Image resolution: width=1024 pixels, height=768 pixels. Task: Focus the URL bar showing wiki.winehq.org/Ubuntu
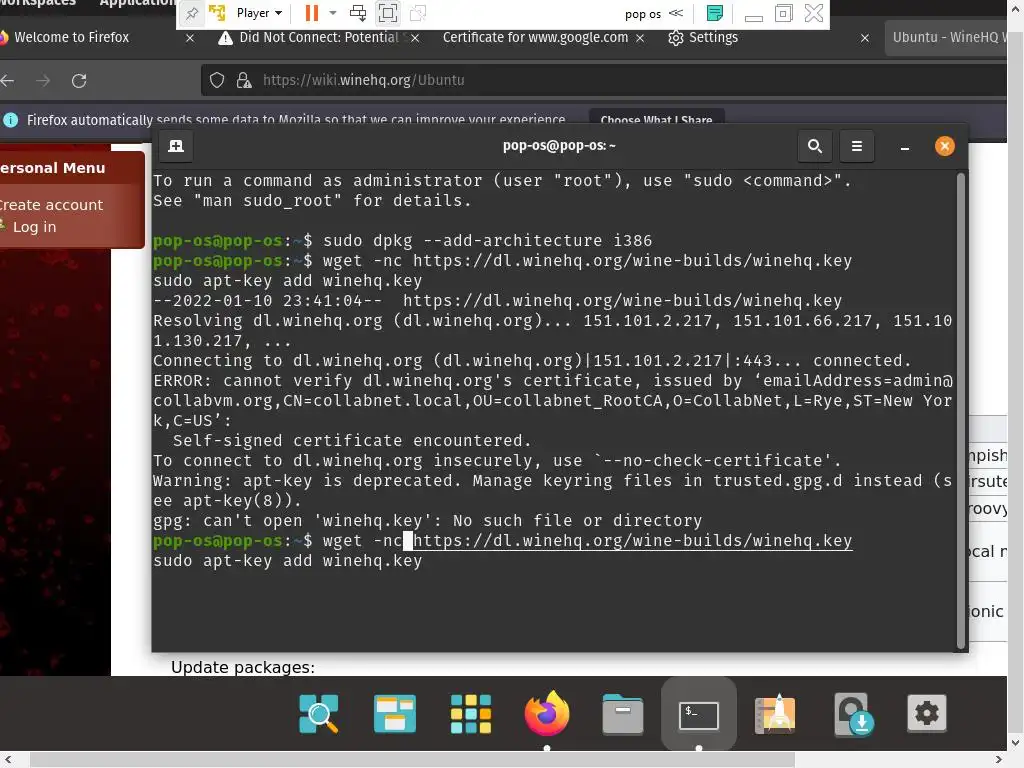[x=604, y=80]
